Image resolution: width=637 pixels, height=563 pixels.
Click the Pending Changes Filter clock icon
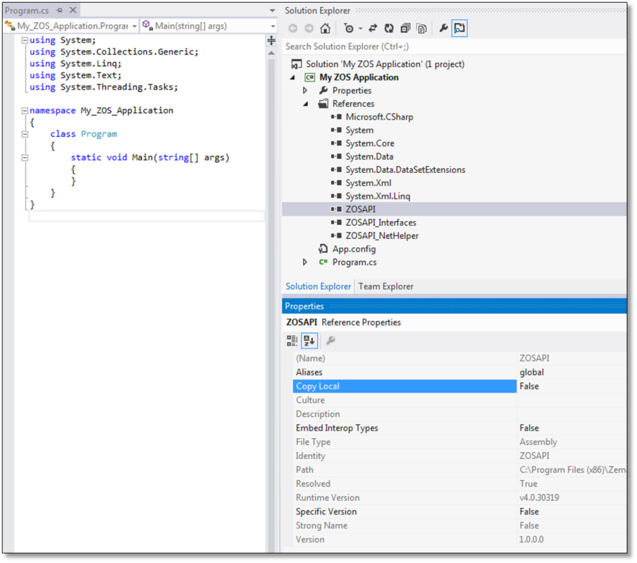349,28
